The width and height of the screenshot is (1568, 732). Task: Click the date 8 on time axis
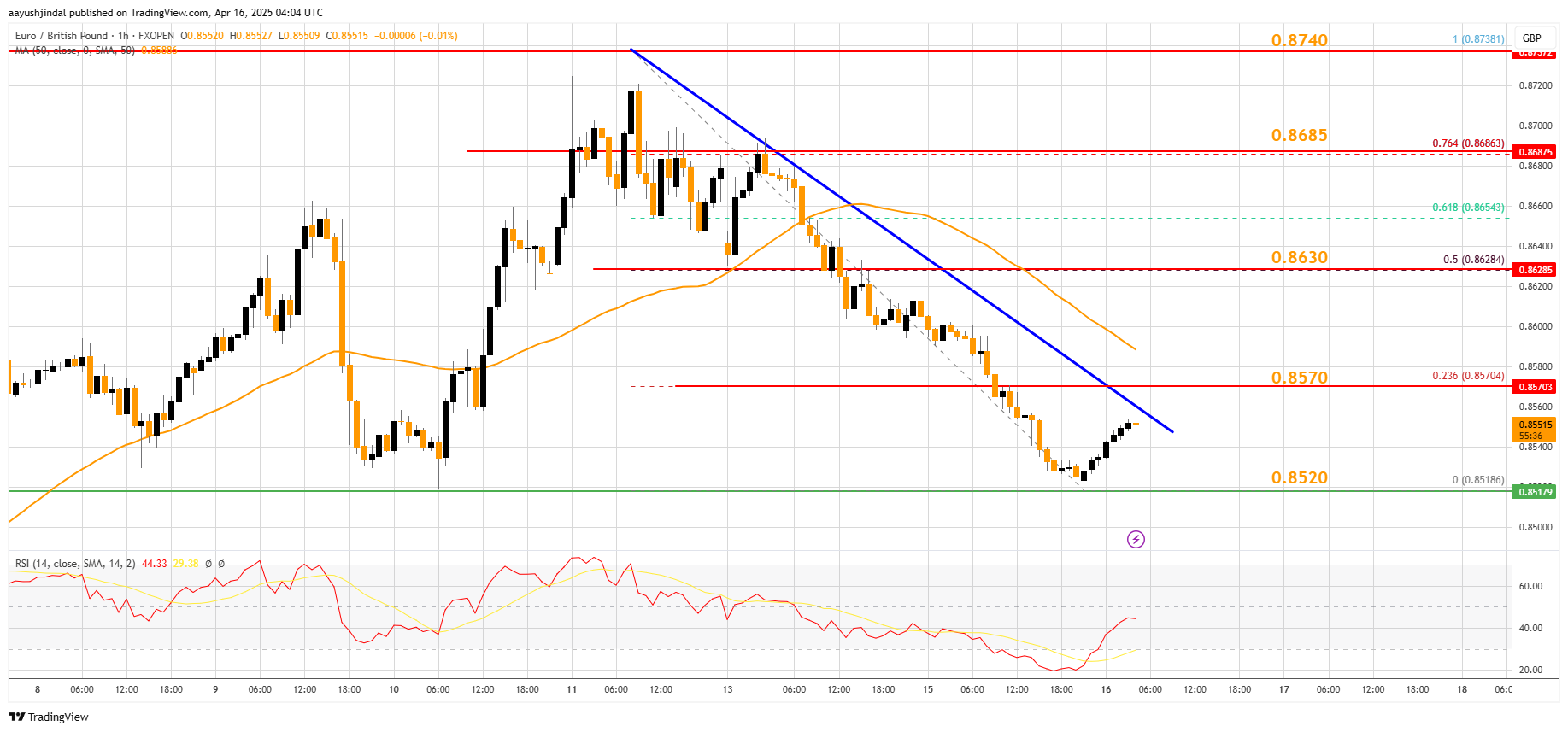pyautogui.click(x=38, y=689)
